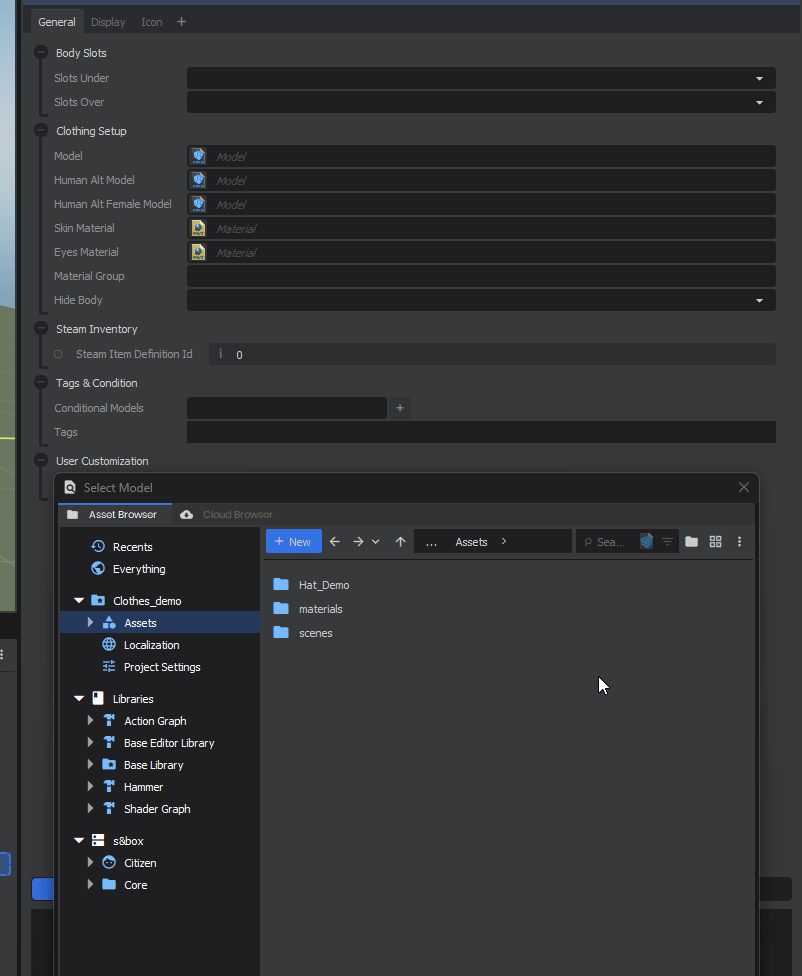
Task: Click the New button
Action: point(293,542)
